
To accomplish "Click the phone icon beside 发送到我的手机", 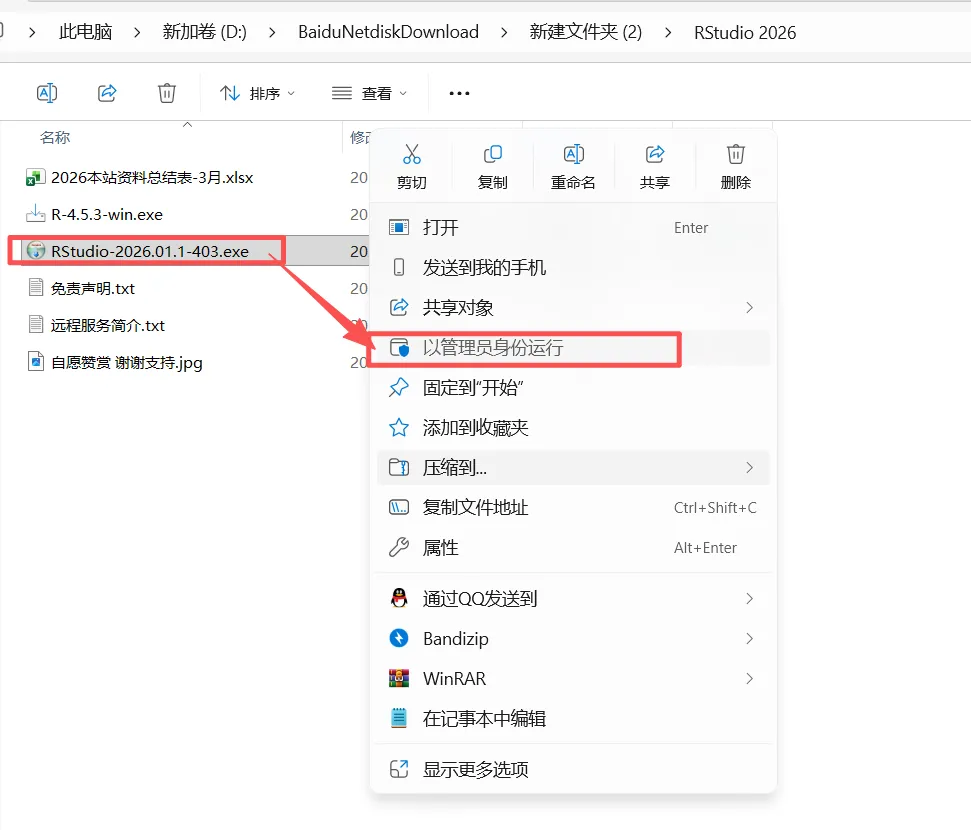I will pos(399,268).
